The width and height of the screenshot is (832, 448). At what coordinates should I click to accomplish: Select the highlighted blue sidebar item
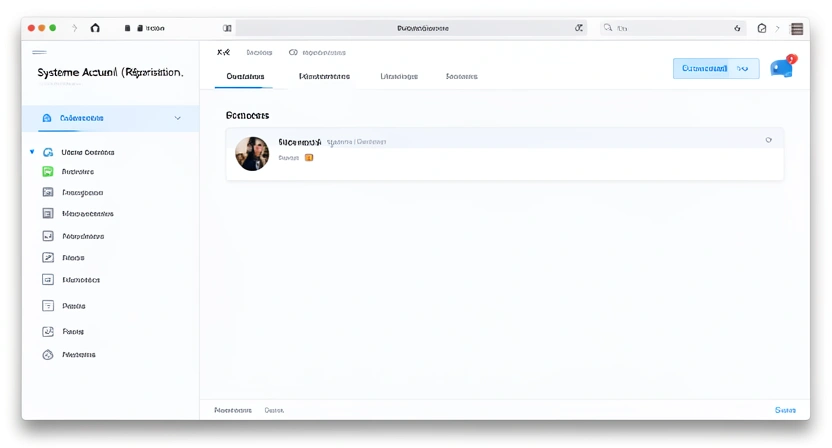(110, 118)
